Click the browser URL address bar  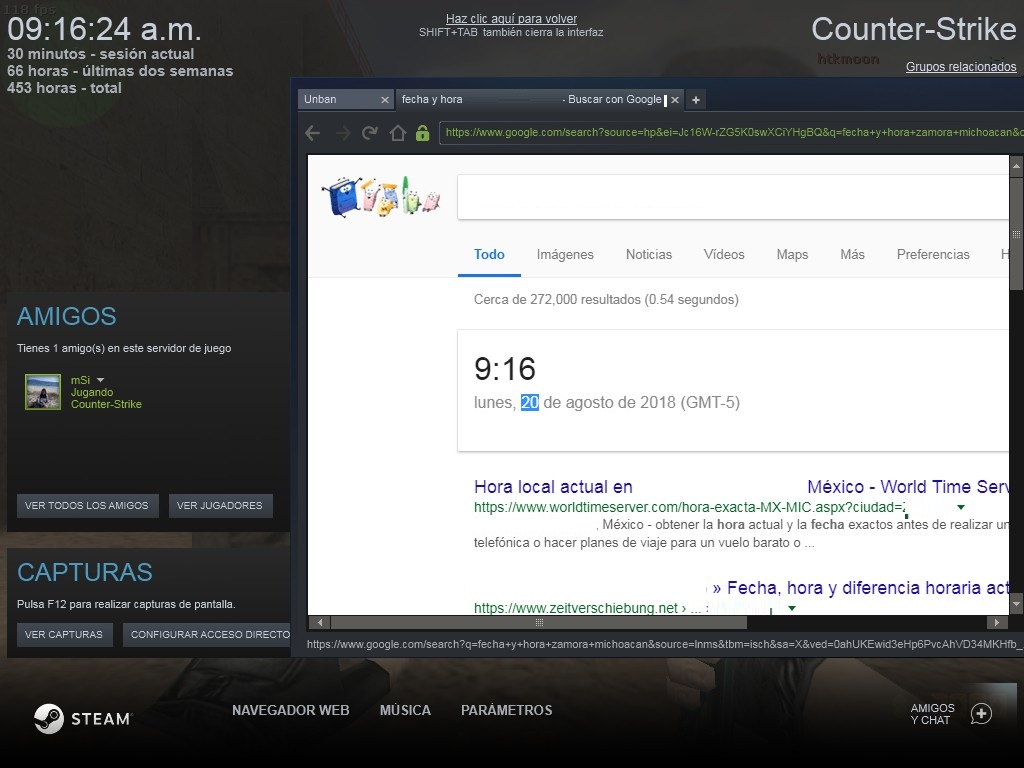pyautogui.click(x=731, y=133)
